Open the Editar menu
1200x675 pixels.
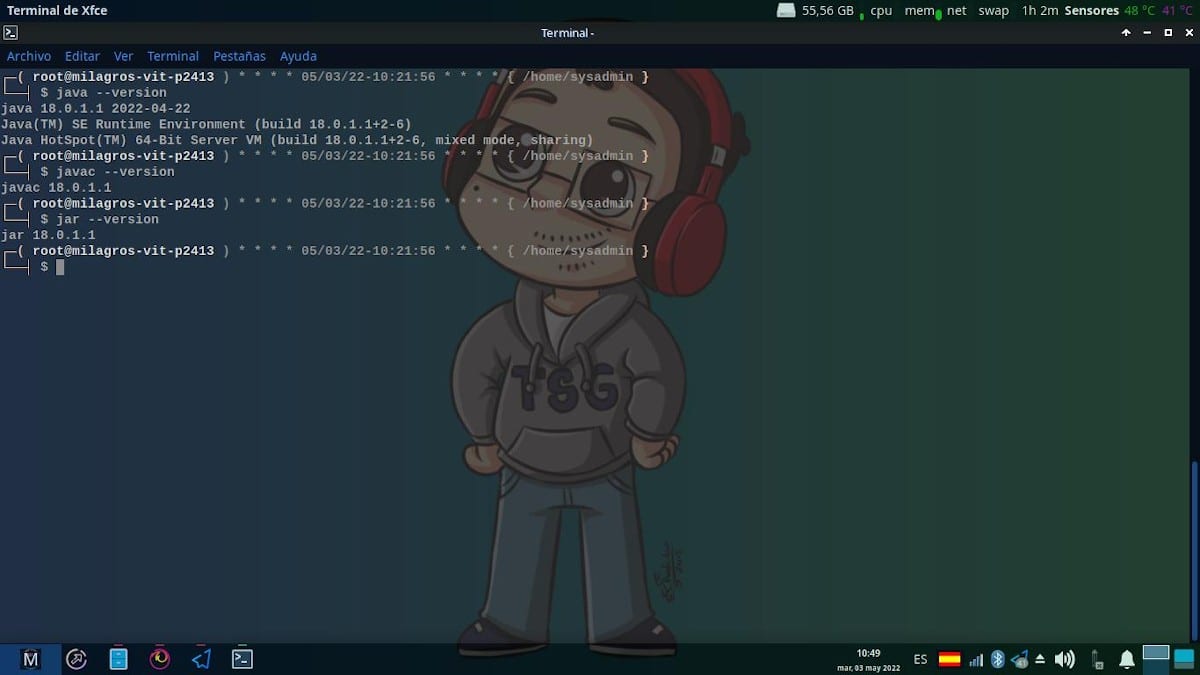(82, 56)
